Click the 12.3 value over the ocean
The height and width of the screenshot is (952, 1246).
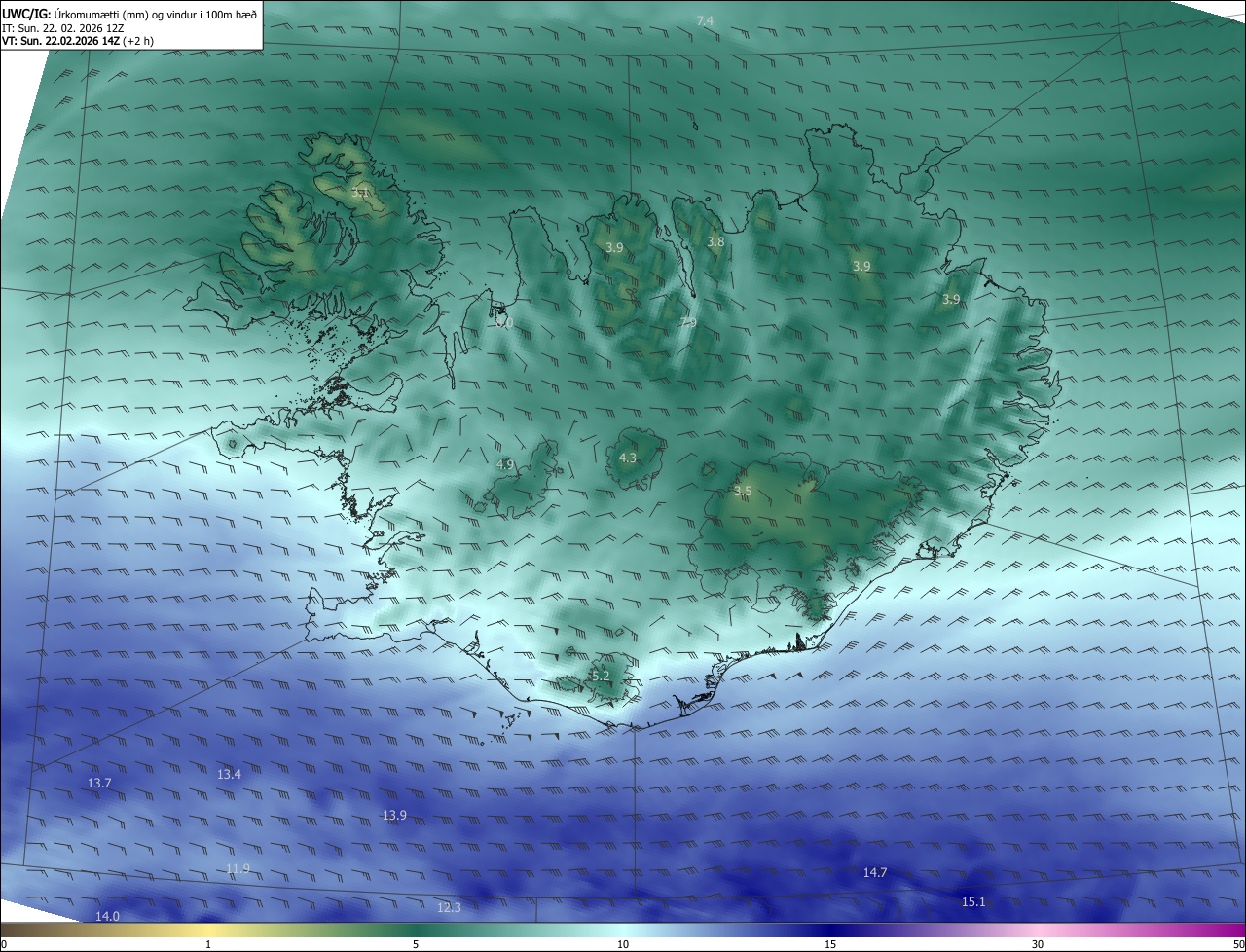tap(449, 907)
